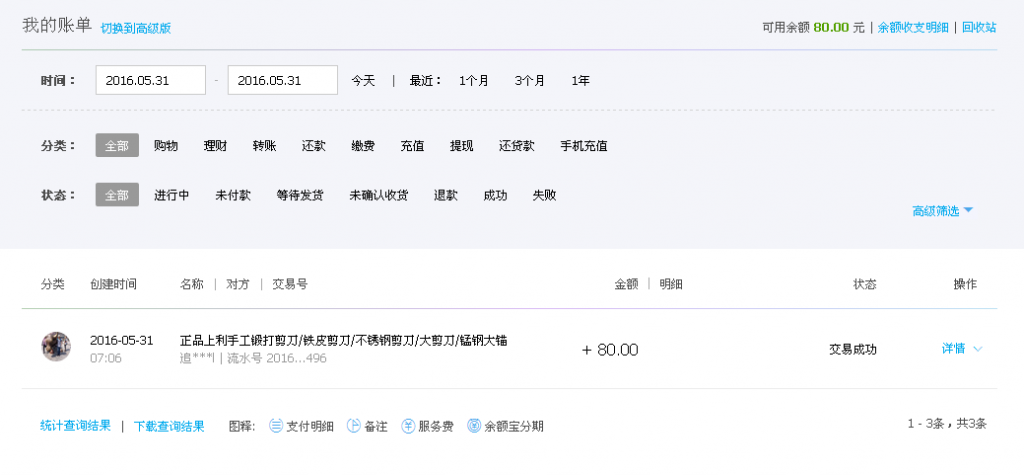
Task: Click the 余额宝分期 legend icon
Action: point(474,426)
